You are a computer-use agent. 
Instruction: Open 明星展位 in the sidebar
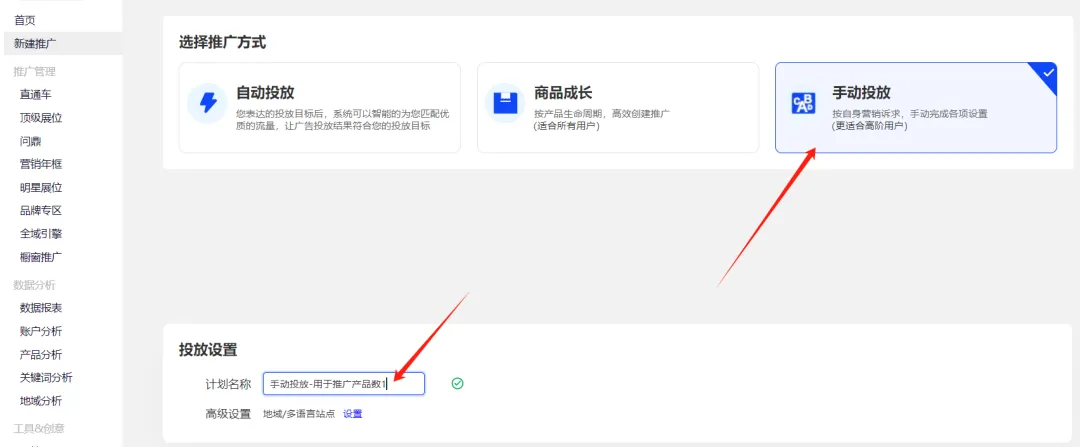coord(41,187)
